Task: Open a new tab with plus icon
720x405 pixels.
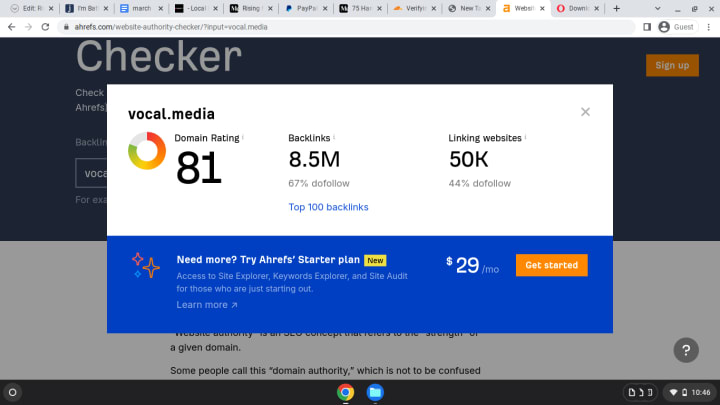Action: point(616,8)
